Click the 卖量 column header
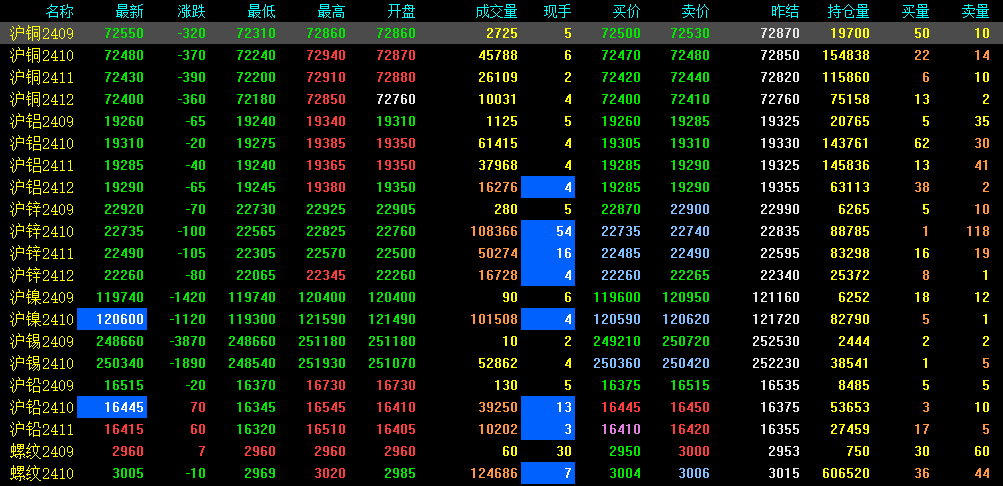Viewport: 1003px width, 486px height. pyautogui.click(x=976, y=11)
